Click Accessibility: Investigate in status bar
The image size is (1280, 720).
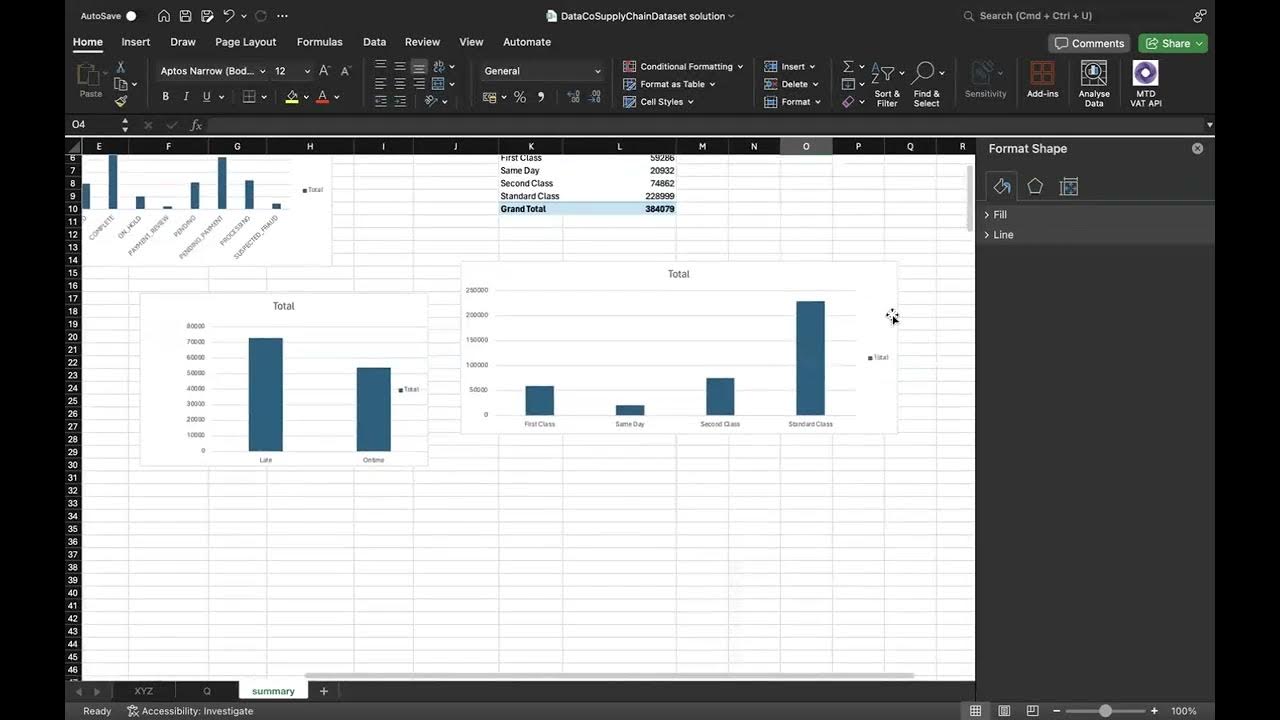pos(190,711)
